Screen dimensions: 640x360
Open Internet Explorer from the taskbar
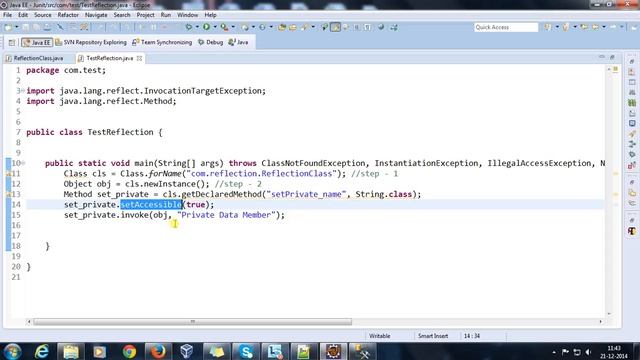42,351
